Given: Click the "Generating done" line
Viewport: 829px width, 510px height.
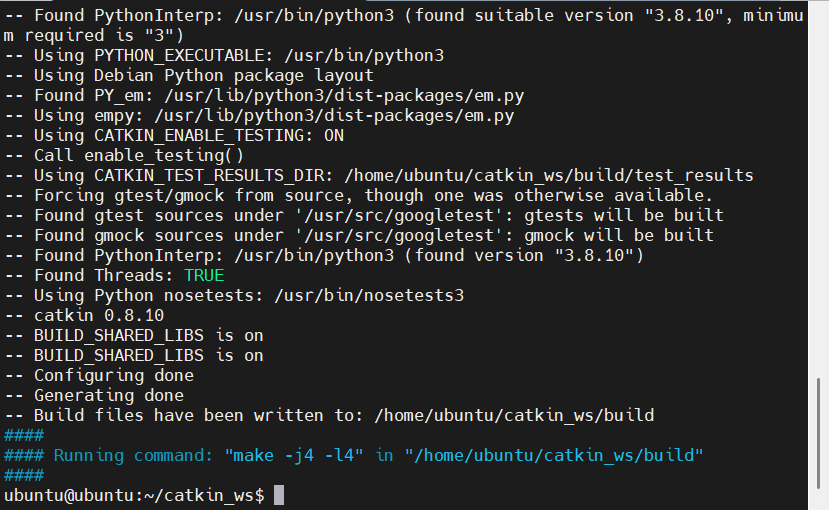Looking at the screenshot, I should coord(108,395).
